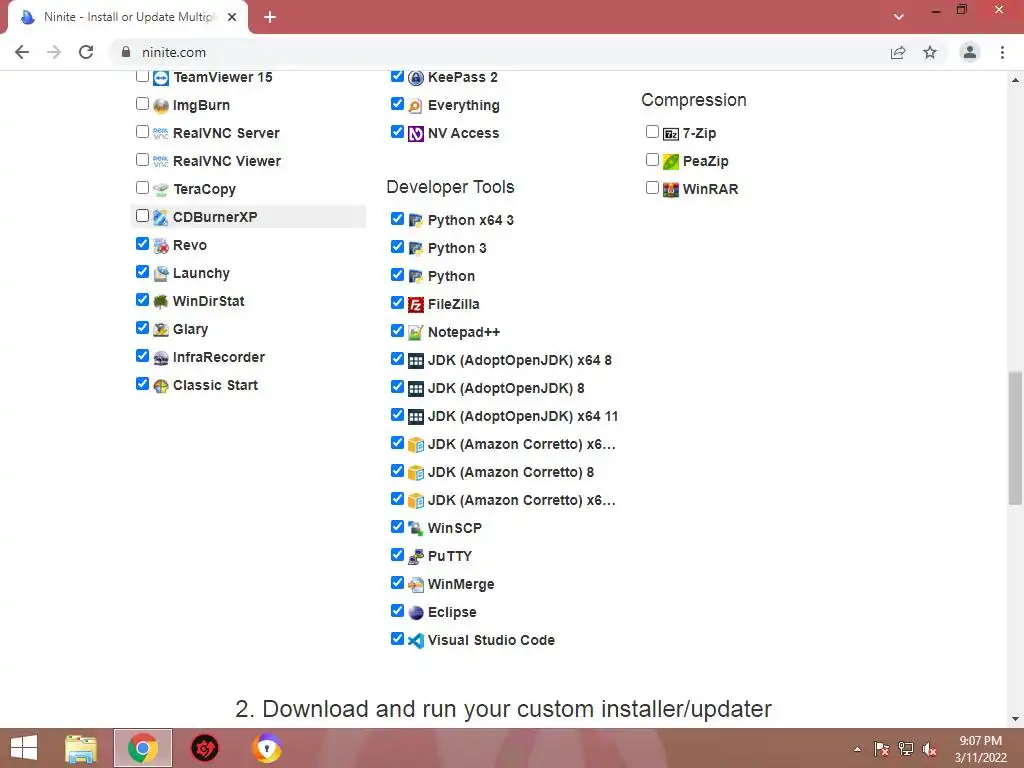Click the KeePass 2 icon

(416, 78)
